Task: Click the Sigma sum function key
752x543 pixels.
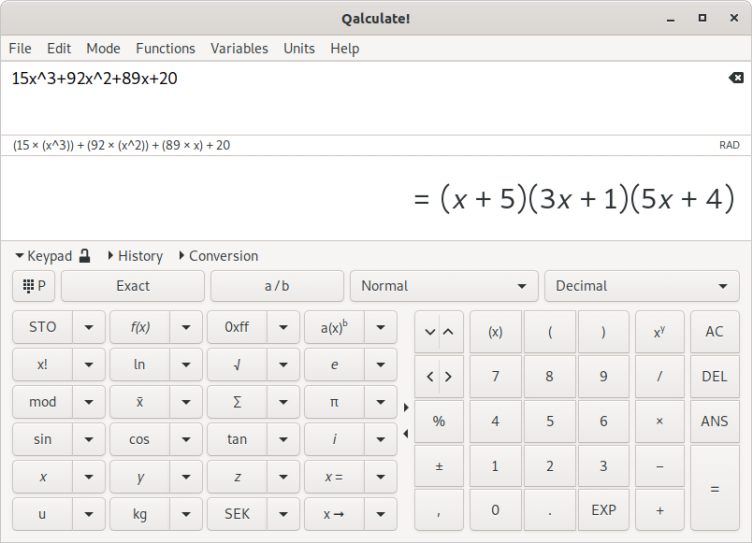Action: [x=237, y=402]
